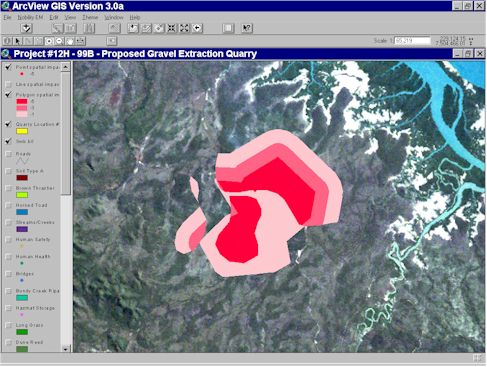Image resolution: width=487 pixels, height=367 pixels.
Task: Click the teal Bundy Creek legend swatch
Action: (22, 298)
